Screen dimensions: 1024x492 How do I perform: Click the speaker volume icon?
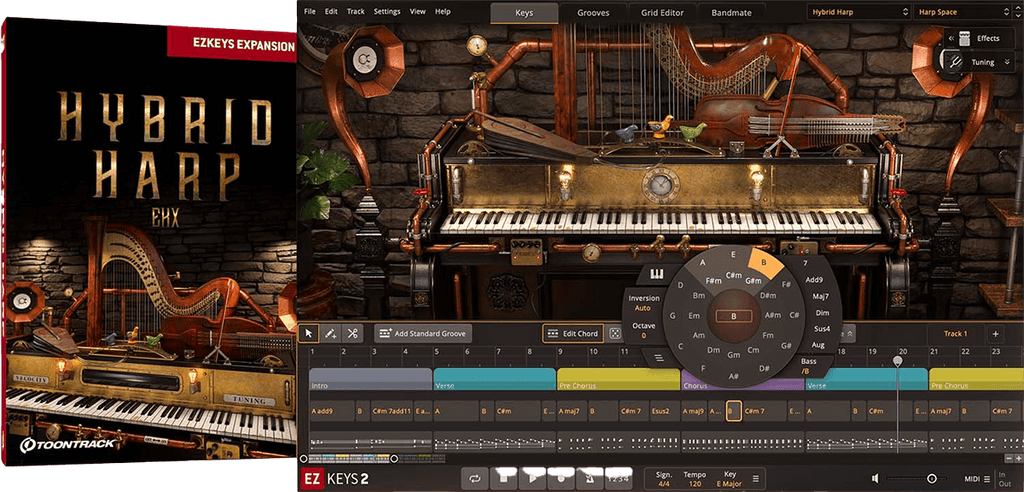(876, 478)
